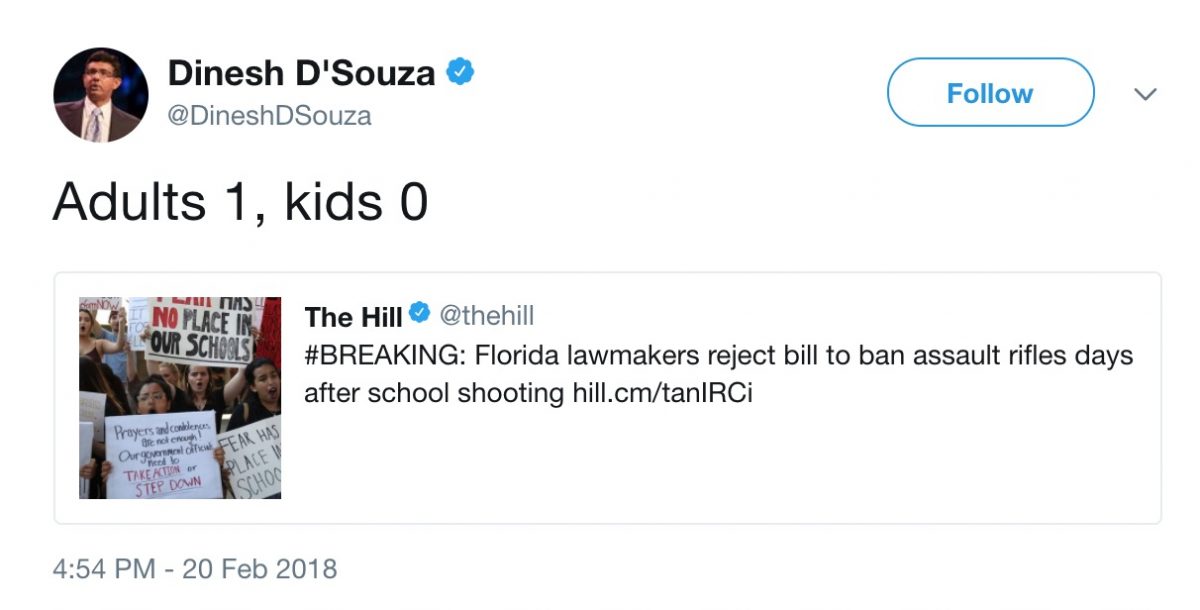
Task: Click the "NO PLACE IN OUR SCHOOLS" sign
Action: tap(201, 335)
